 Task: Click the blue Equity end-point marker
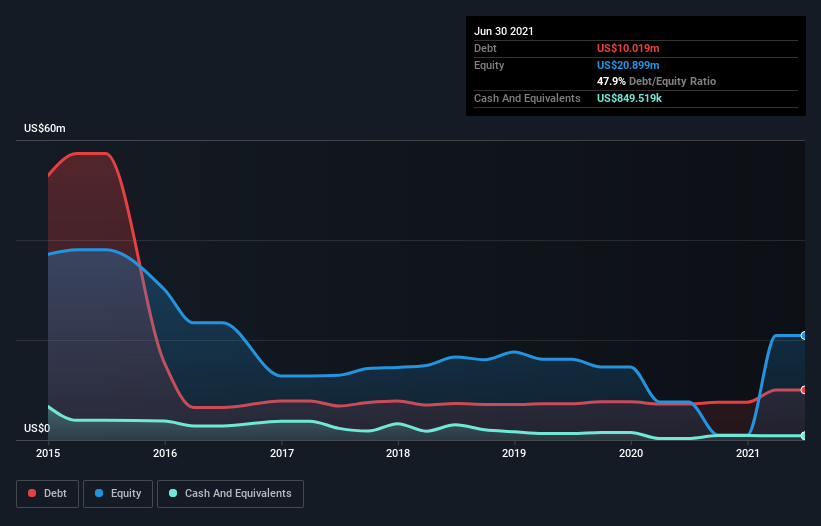click(x=804, y=335)
